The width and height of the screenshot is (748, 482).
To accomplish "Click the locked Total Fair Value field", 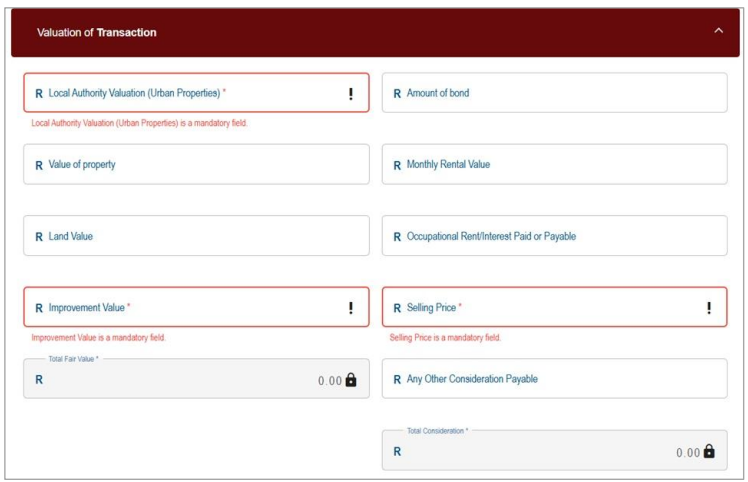I will point(180,380).
